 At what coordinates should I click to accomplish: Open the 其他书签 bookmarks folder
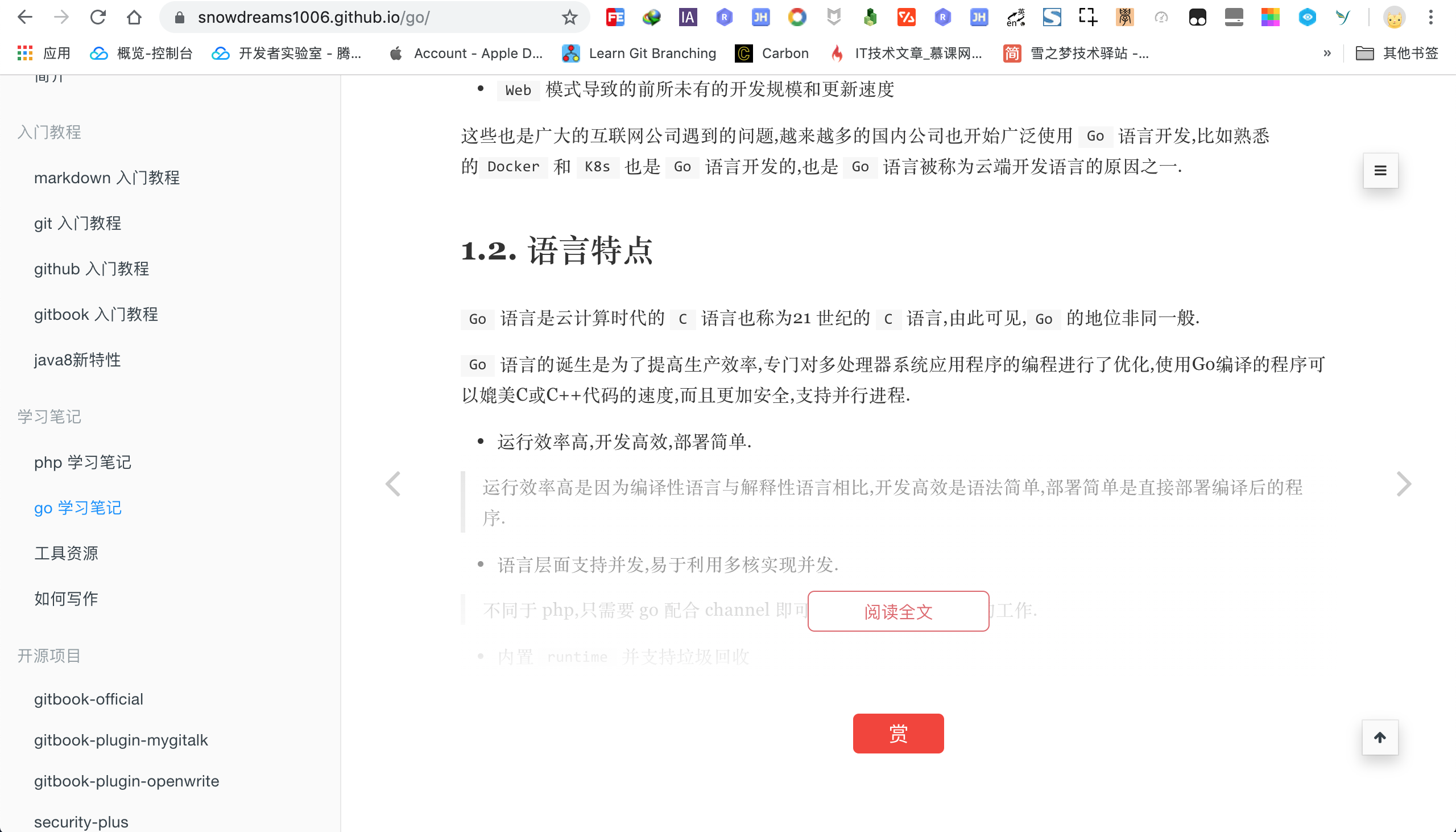tap(1399, 52)
